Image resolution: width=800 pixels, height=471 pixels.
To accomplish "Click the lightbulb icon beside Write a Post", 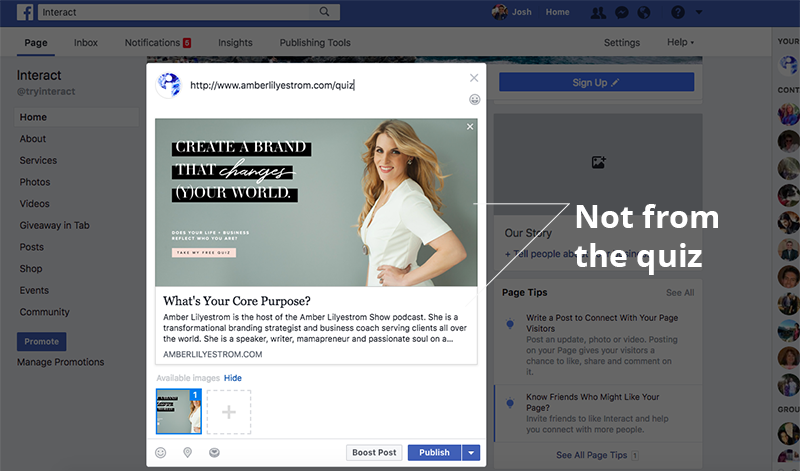I will 510,323.
